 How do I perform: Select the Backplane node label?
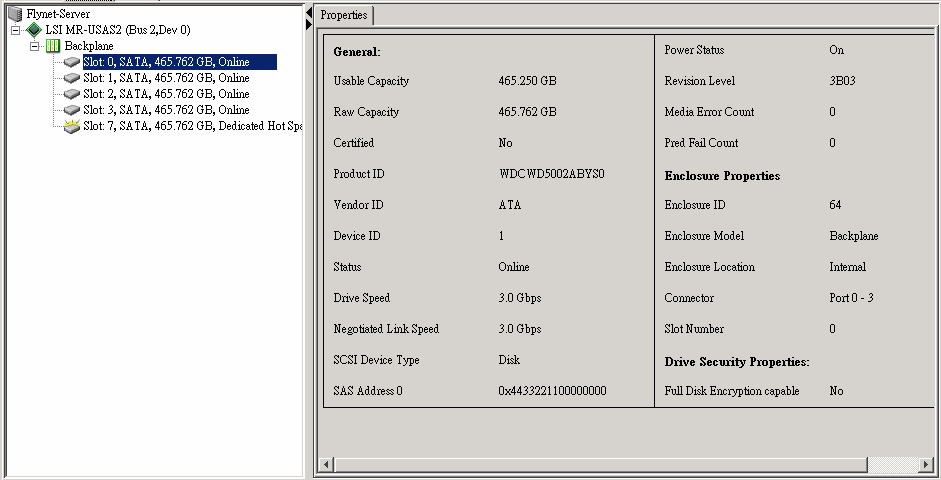89,46
